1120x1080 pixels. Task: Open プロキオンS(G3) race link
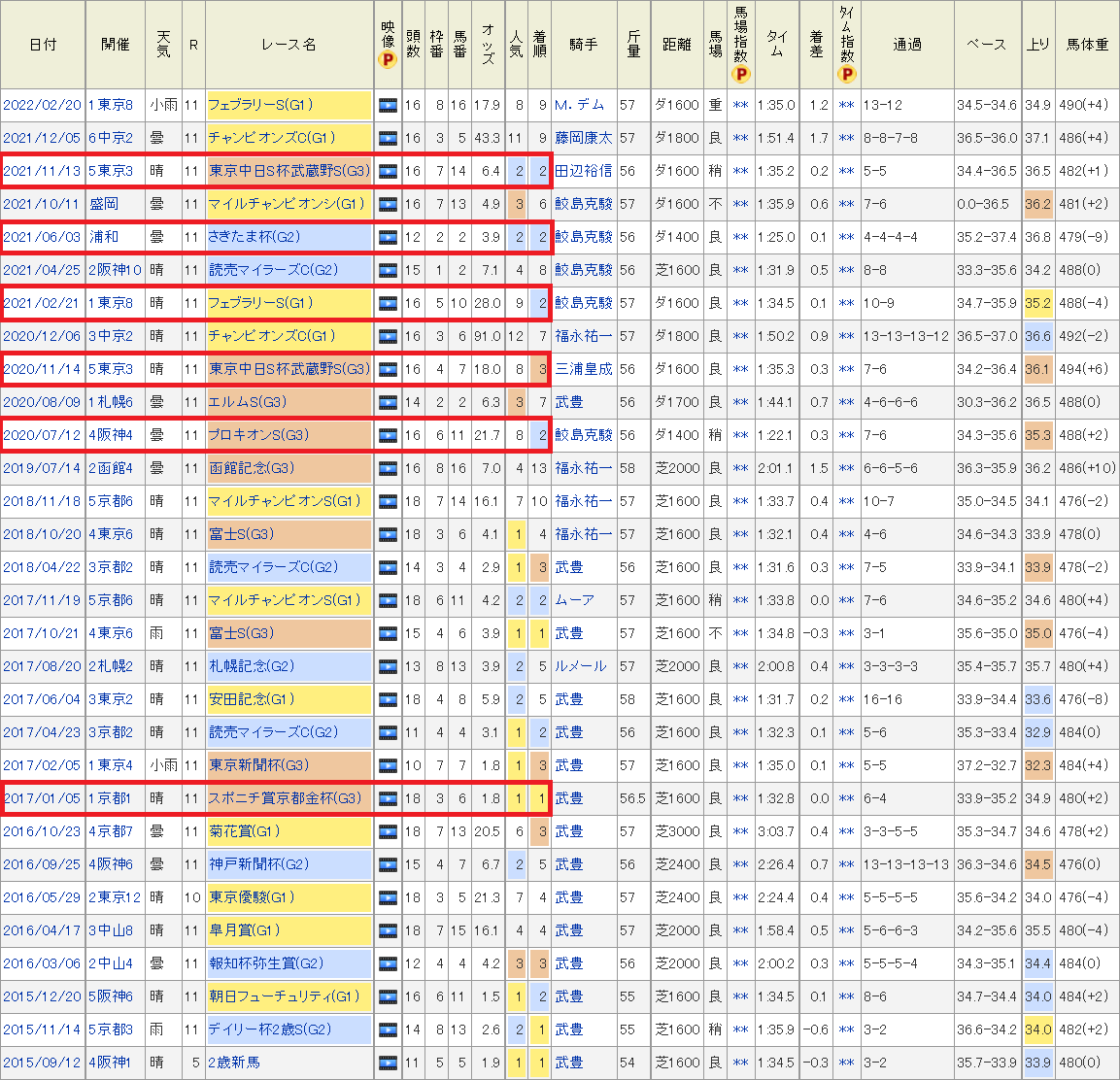point(258,434)
